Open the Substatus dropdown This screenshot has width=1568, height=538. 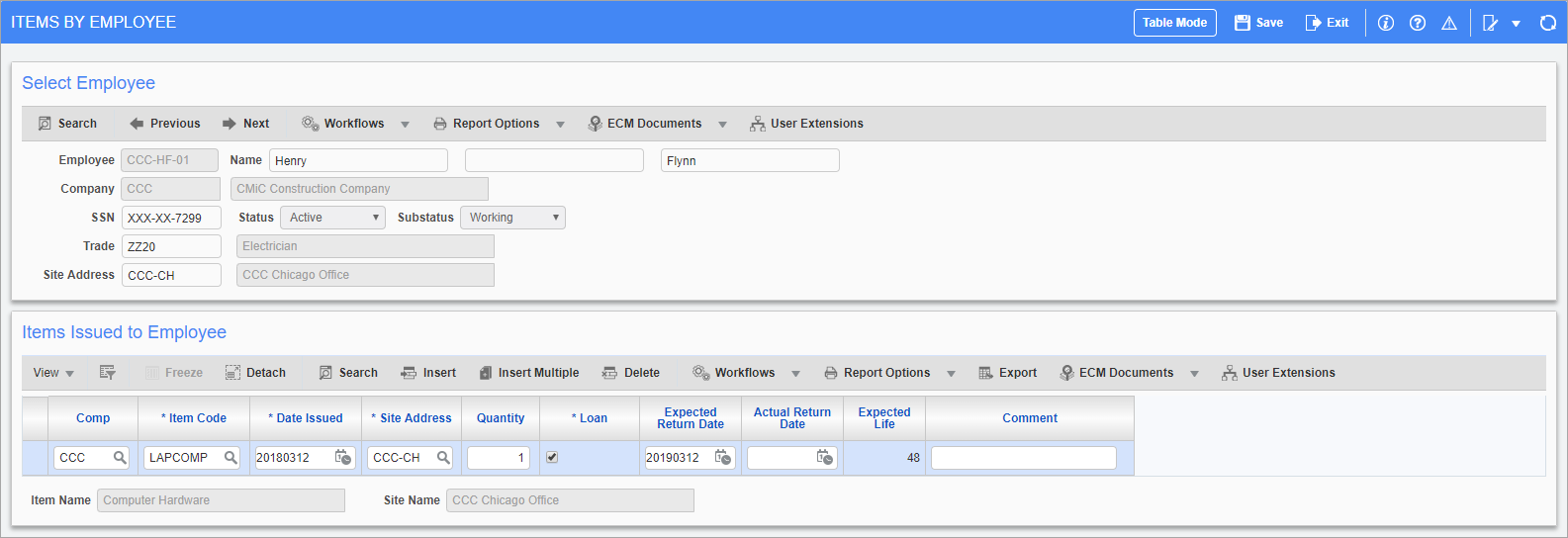pos(512,218)
